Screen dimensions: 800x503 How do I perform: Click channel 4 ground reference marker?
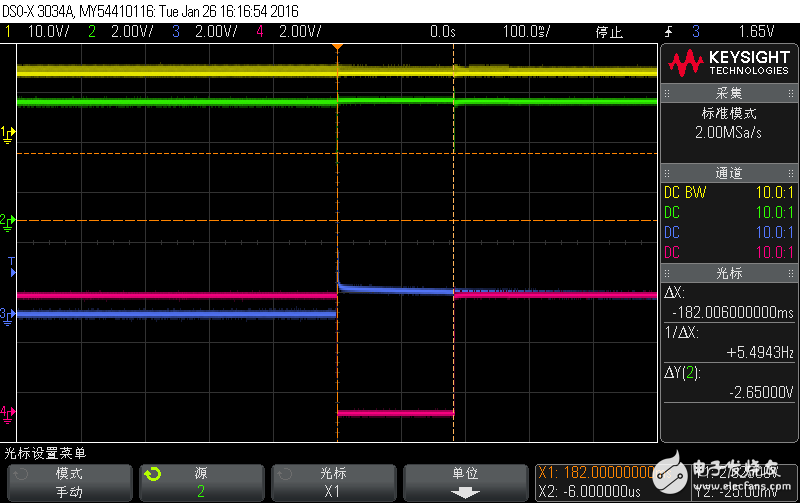coord(8,412)
